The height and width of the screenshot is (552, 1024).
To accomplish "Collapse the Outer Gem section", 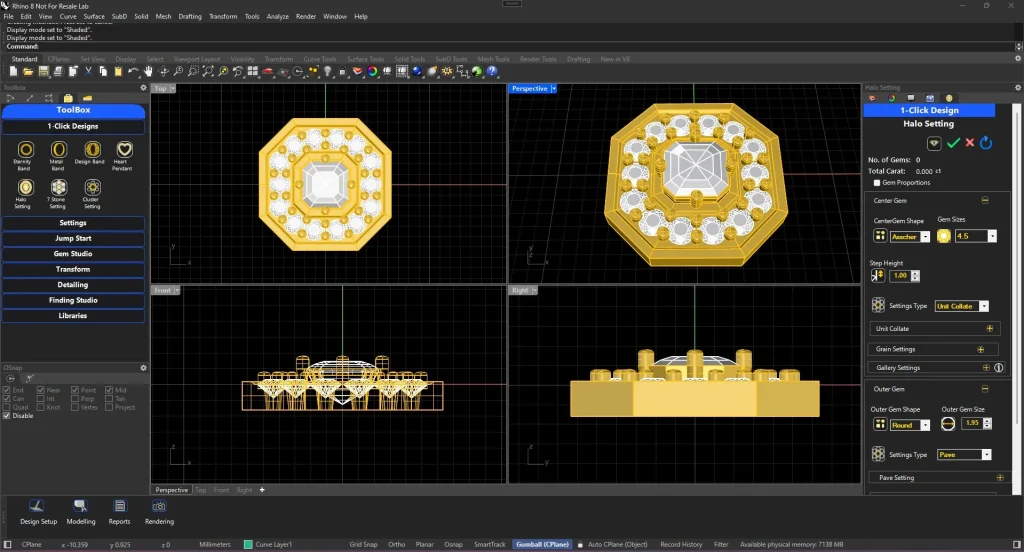I will [x=985, y=389].
